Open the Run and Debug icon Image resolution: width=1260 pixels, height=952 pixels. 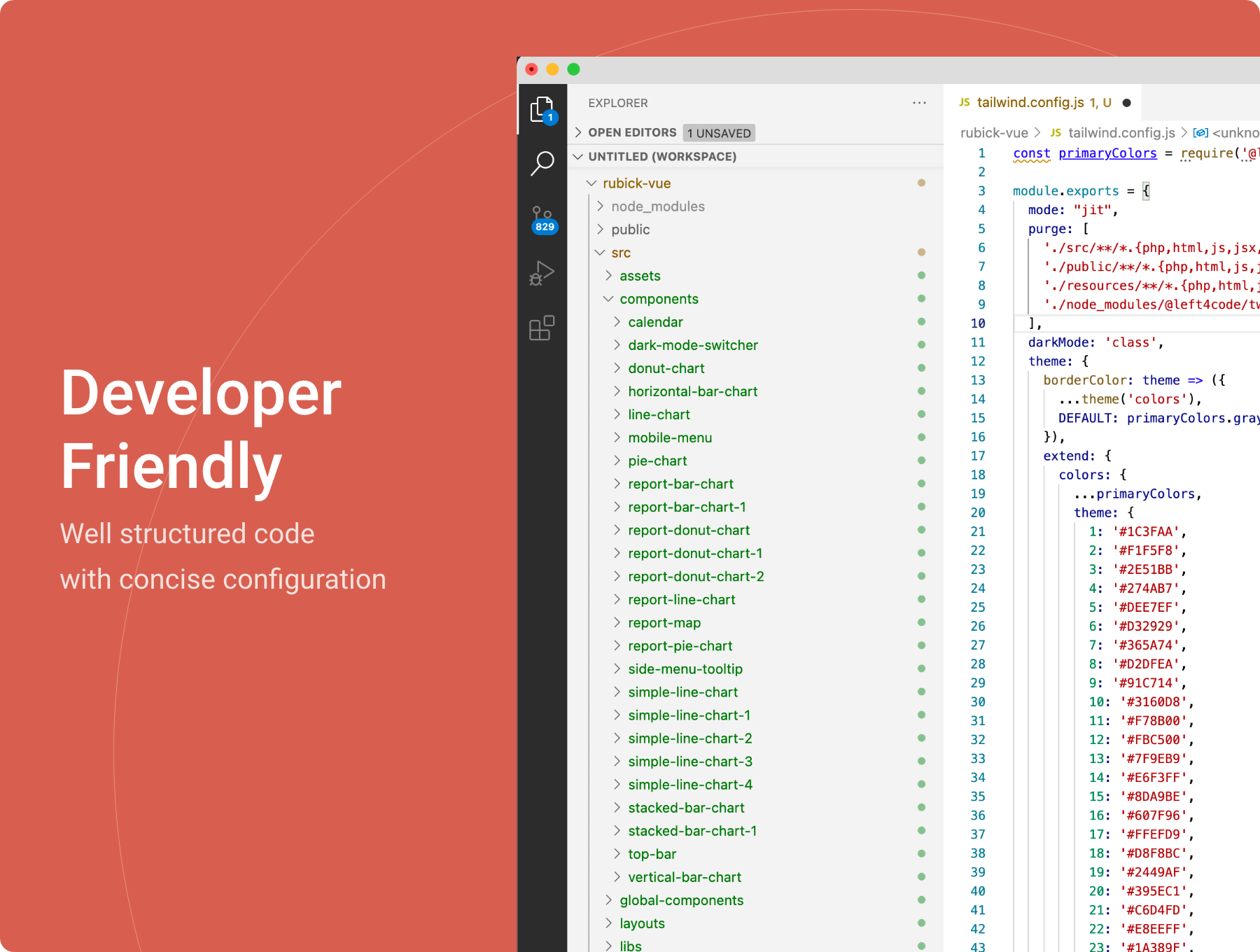click(x=542, y=273)
